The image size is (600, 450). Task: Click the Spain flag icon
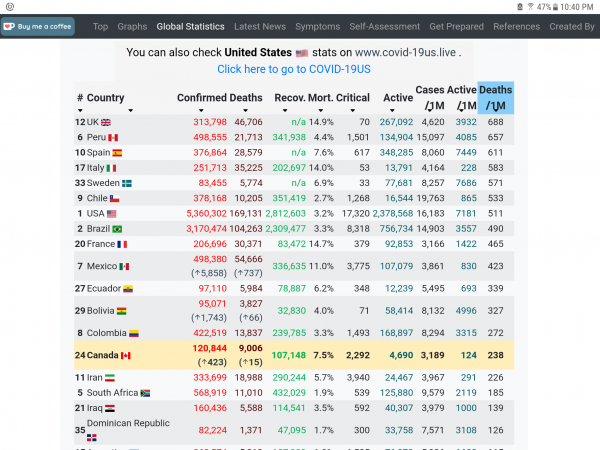pyautogui.click(x=117, y=153)
